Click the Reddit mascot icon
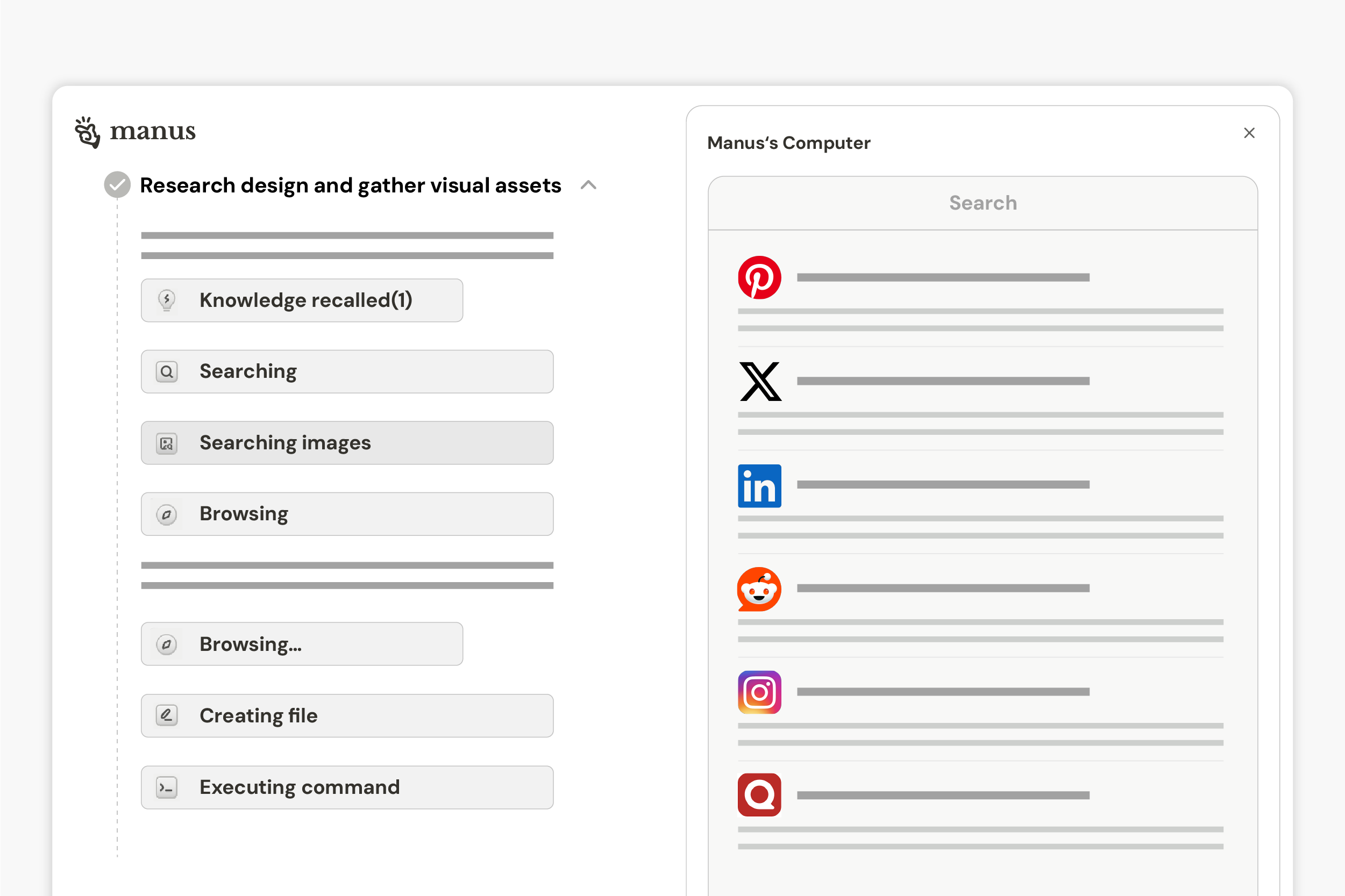Viewport: 1345px width, 896px height. pyautogui.click(x=759, y=589)
